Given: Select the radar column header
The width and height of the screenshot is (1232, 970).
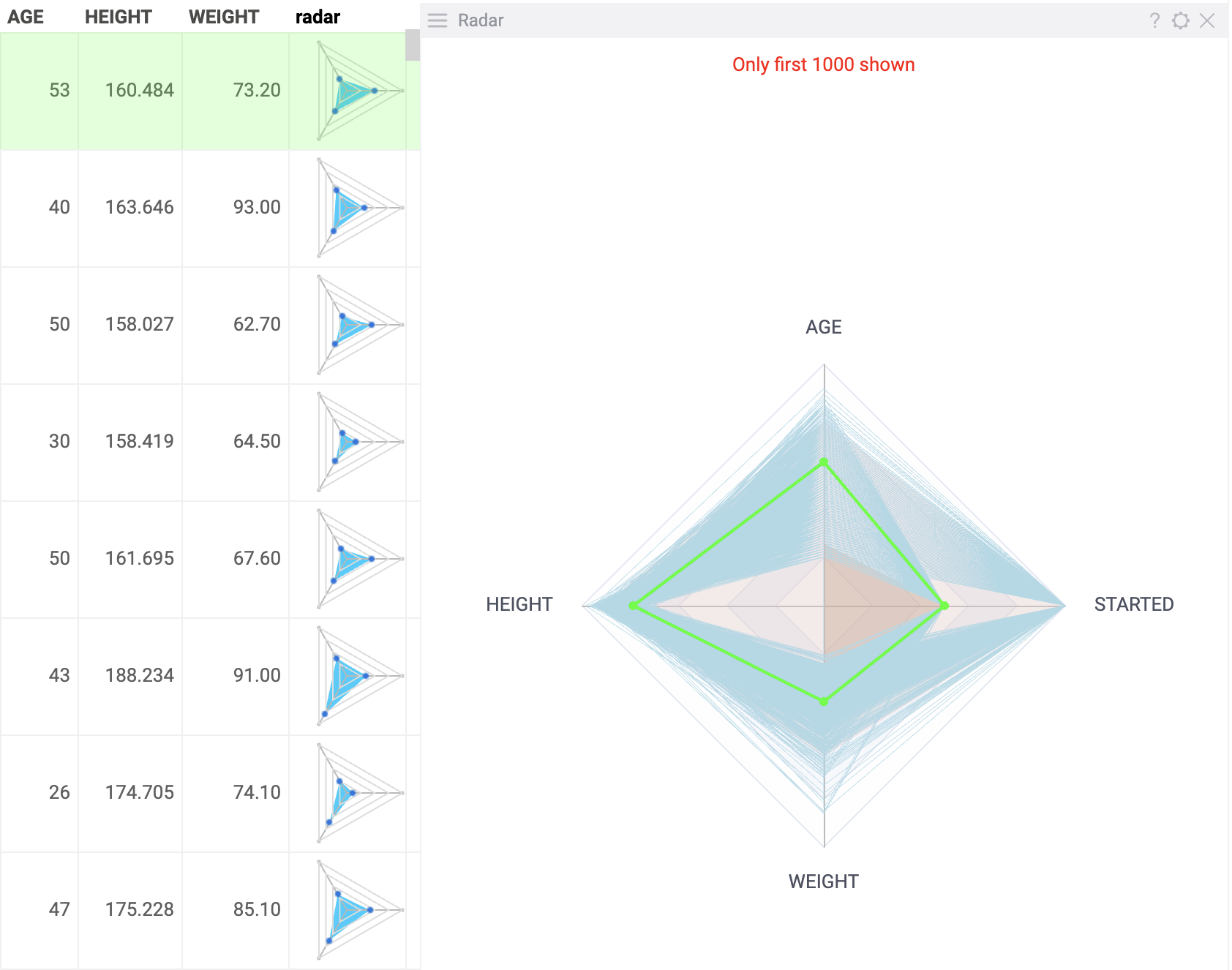Looking at the screenshot, I should coord(317,16).
